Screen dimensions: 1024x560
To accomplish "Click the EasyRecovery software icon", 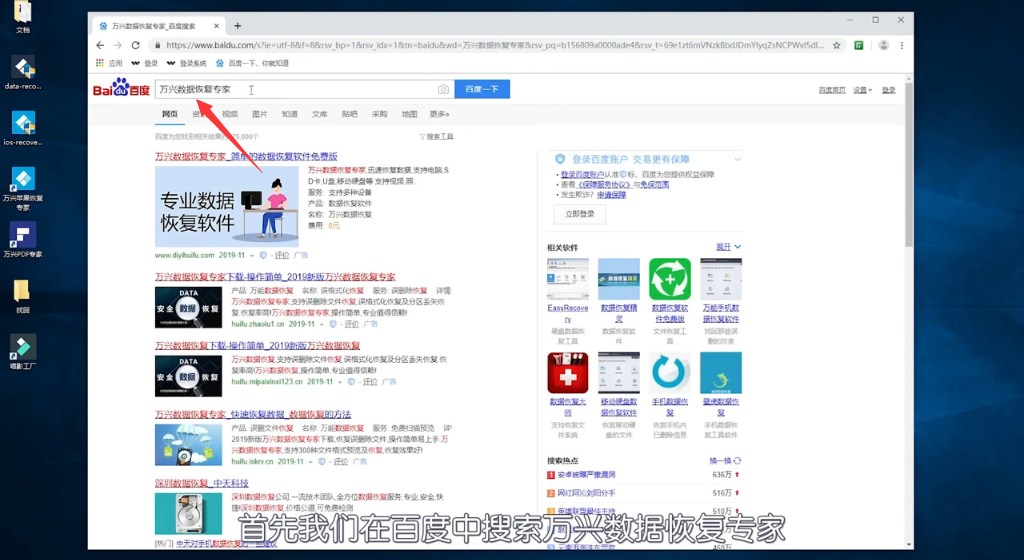I will [568, 279].
